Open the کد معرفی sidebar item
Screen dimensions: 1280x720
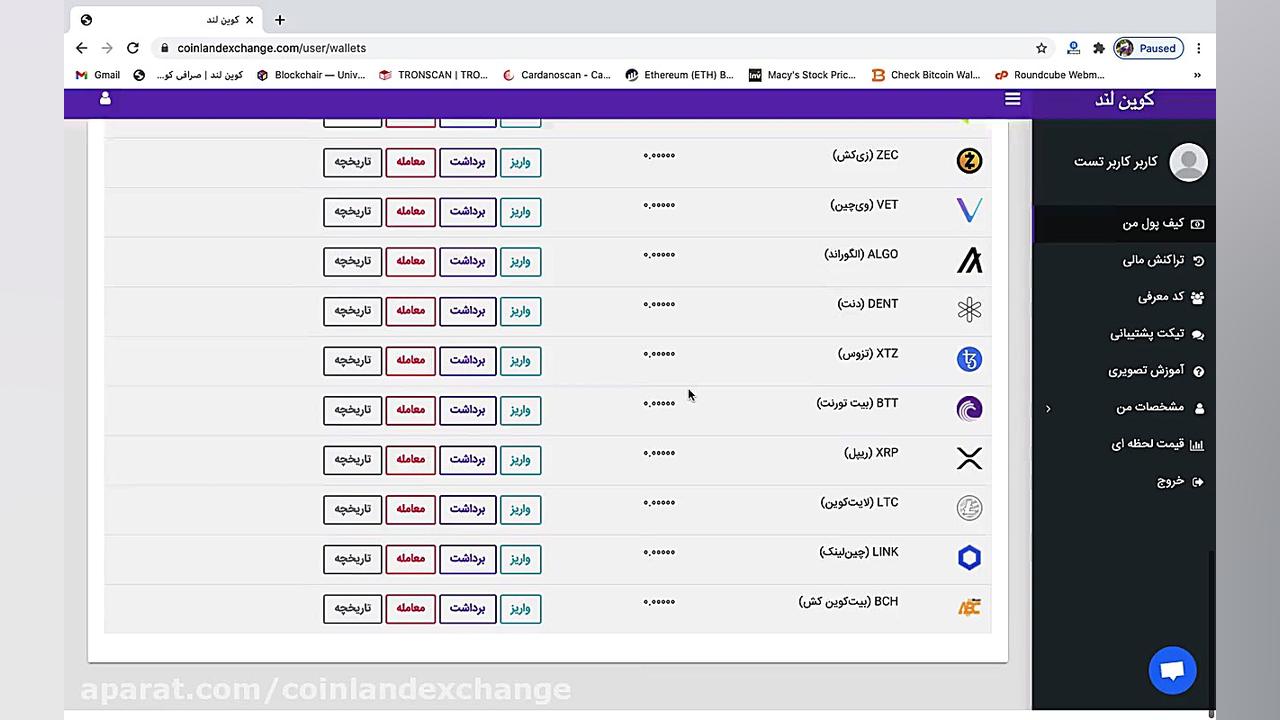[x=1124, y=297]
